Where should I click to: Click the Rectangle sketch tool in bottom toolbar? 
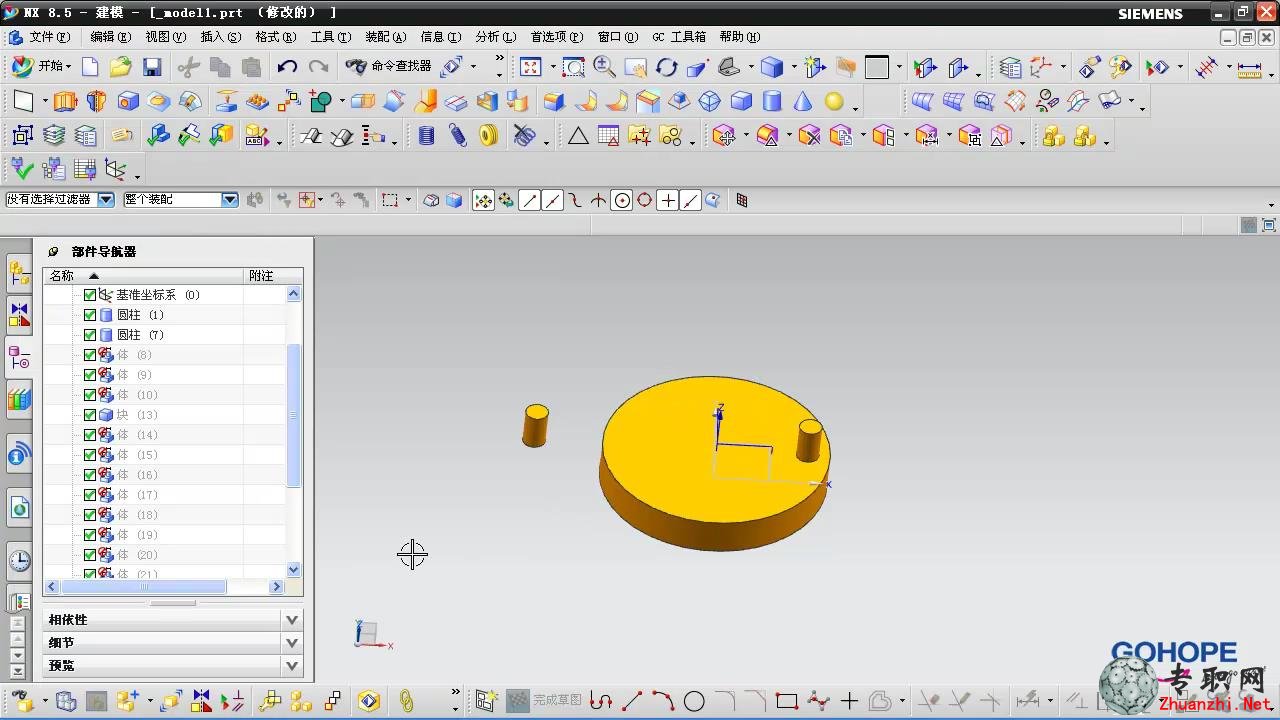coord(786,701)
